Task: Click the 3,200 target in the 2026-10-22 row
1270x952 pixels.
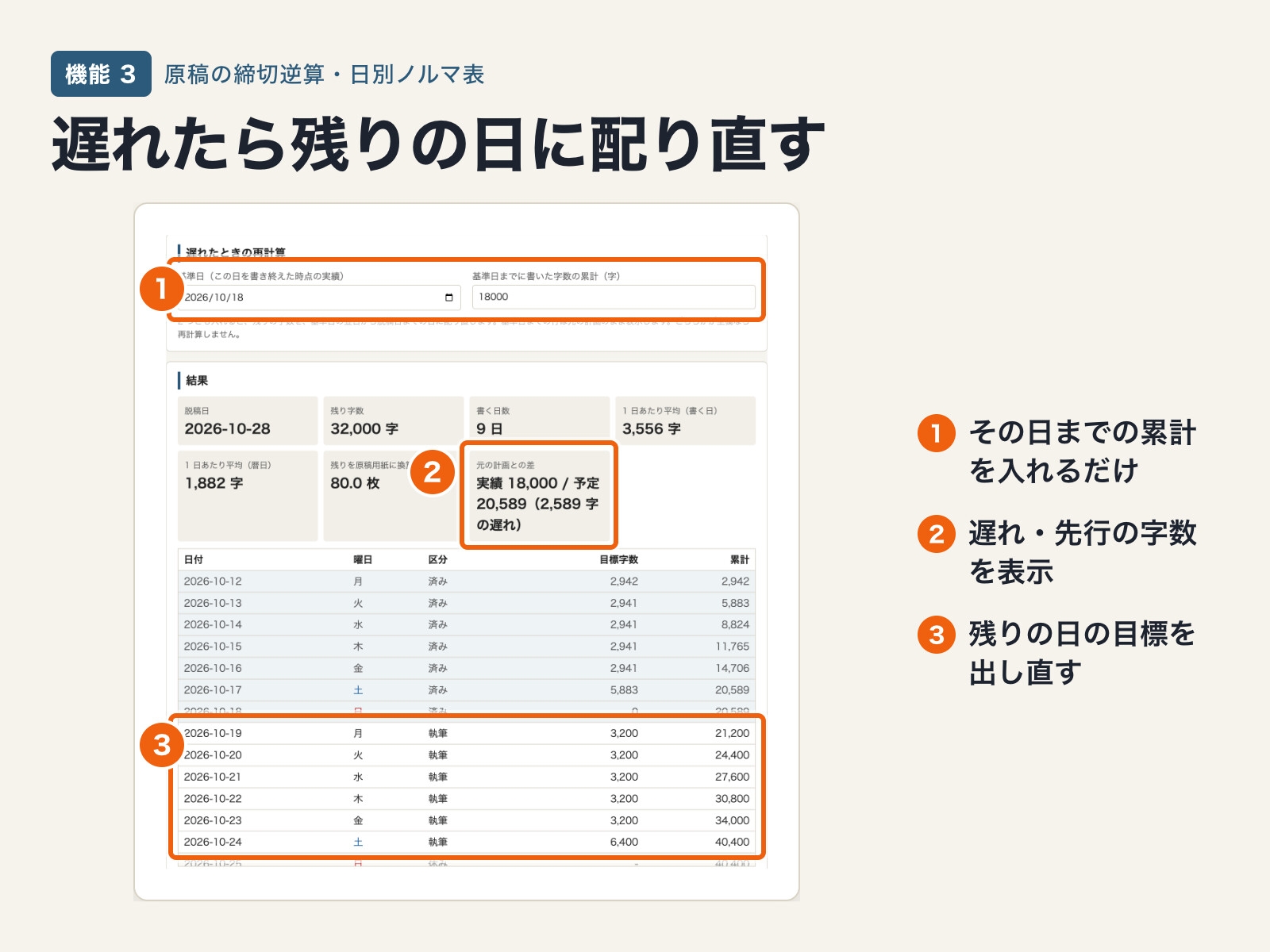Action: tap(624, 799)
